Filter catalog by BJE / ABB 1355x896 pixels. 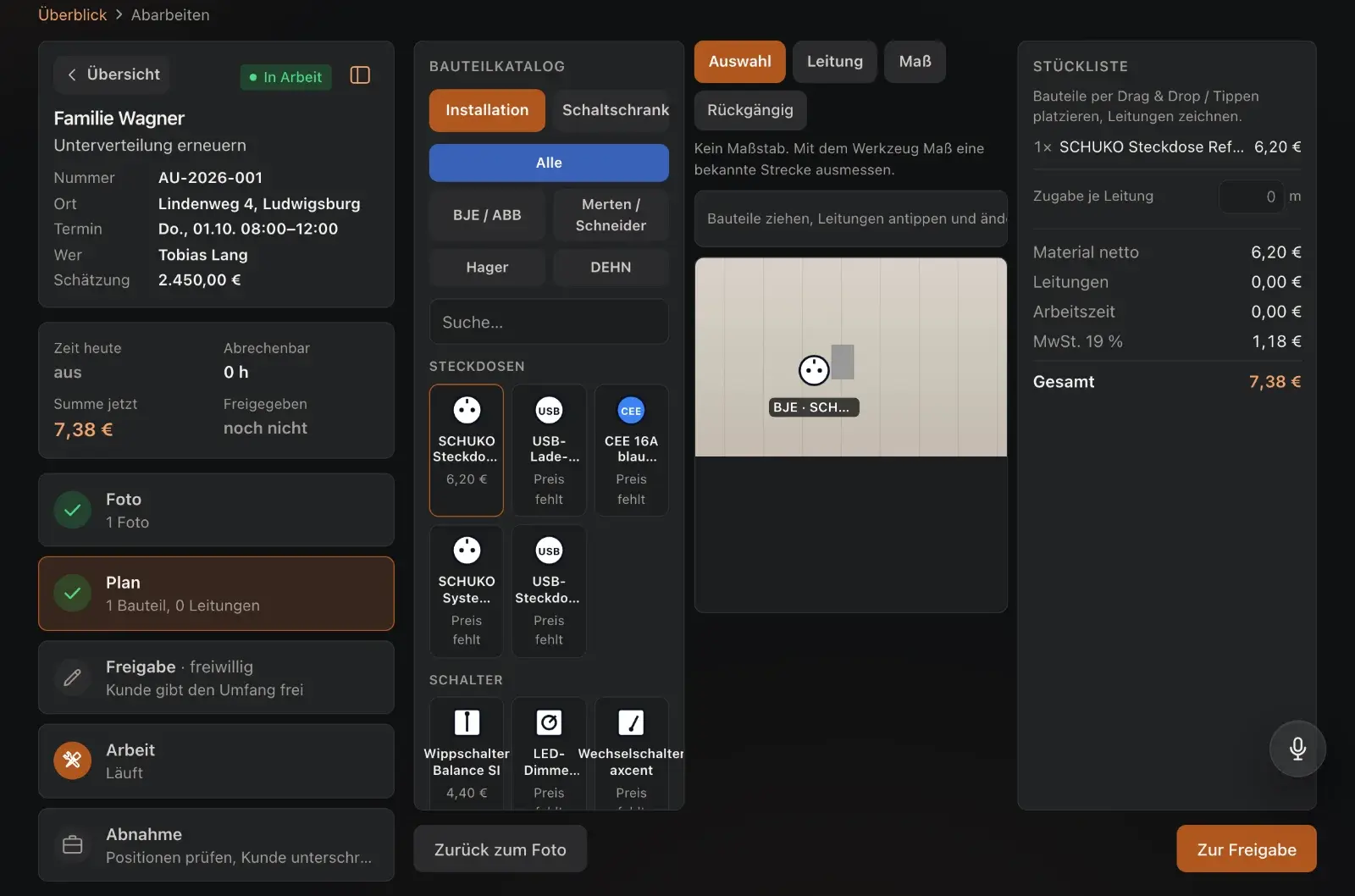point(487,215)
